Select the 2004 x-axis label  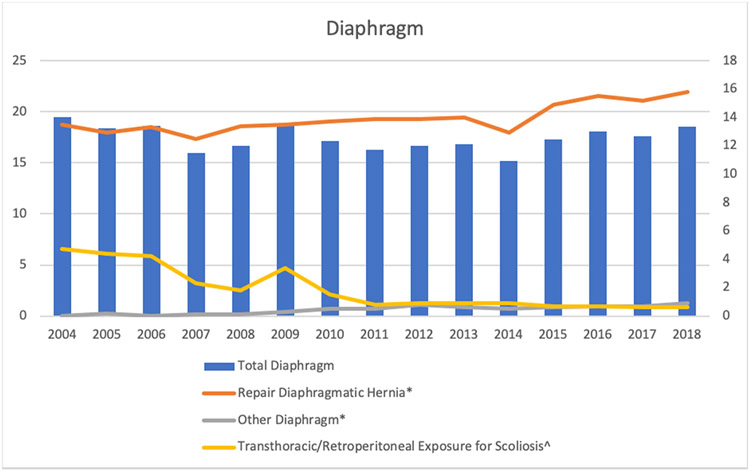[62, 334]
